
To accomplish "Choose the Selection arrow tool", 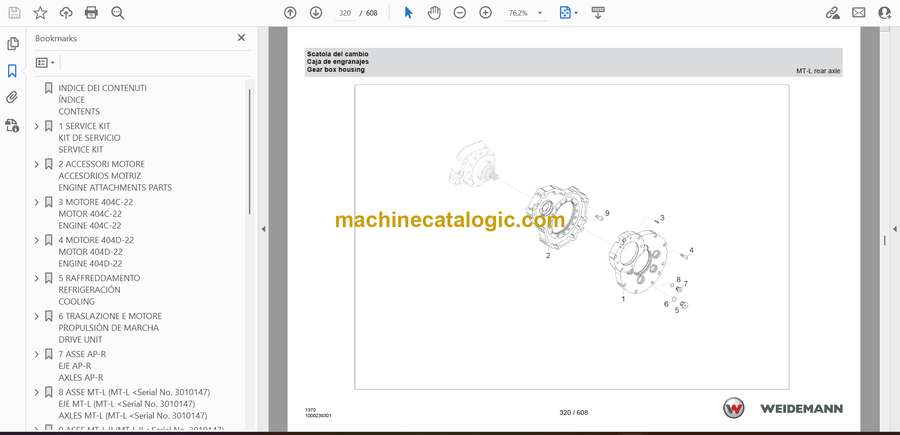I will coord(409,13).
